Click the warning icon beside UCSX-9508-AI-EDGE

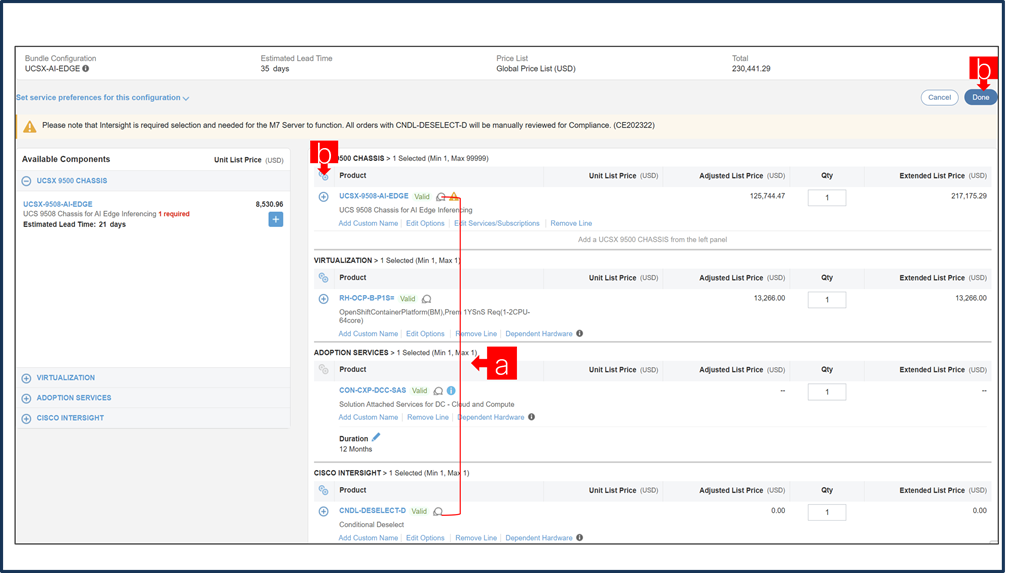point(454,196)
